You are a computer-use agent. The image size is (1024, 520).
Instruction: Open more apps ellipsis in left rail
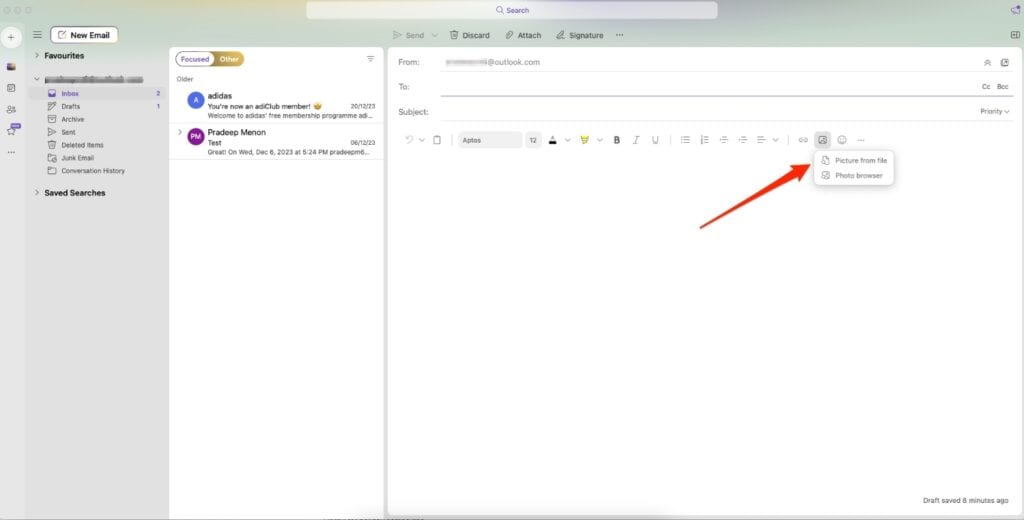pos(11,152)
